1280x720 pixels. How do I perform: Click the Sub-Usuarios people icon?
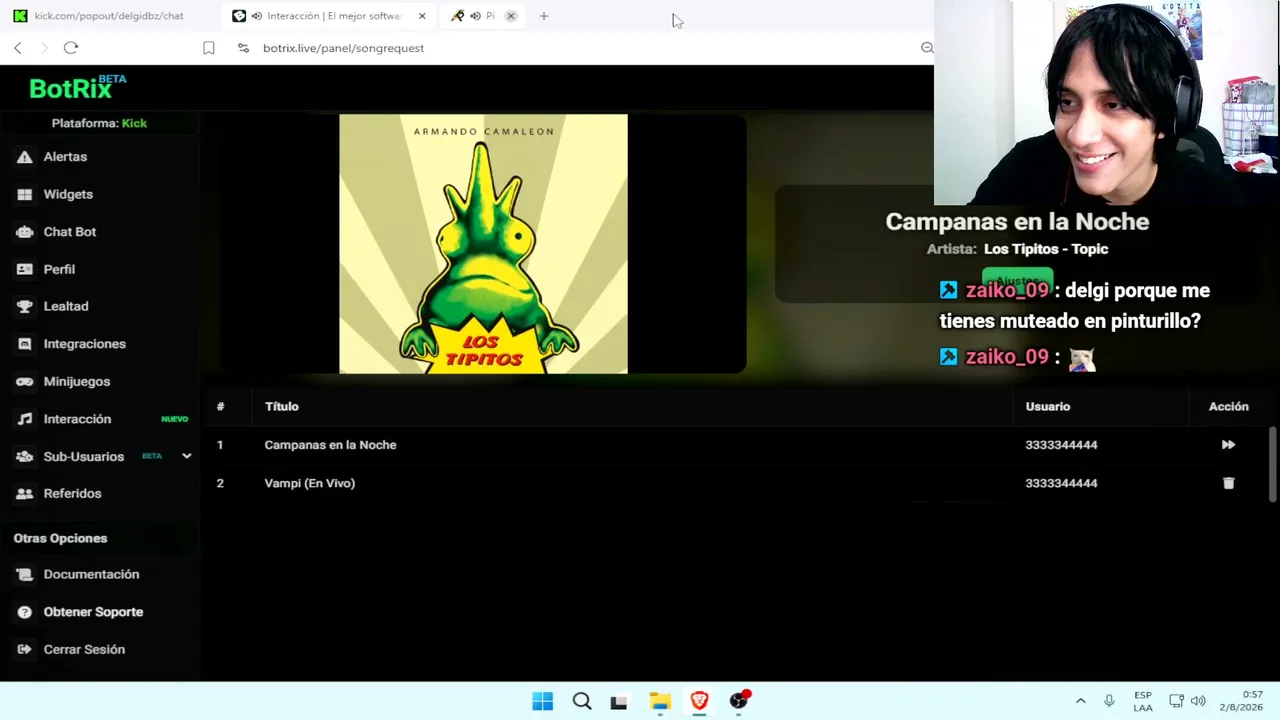24,456
